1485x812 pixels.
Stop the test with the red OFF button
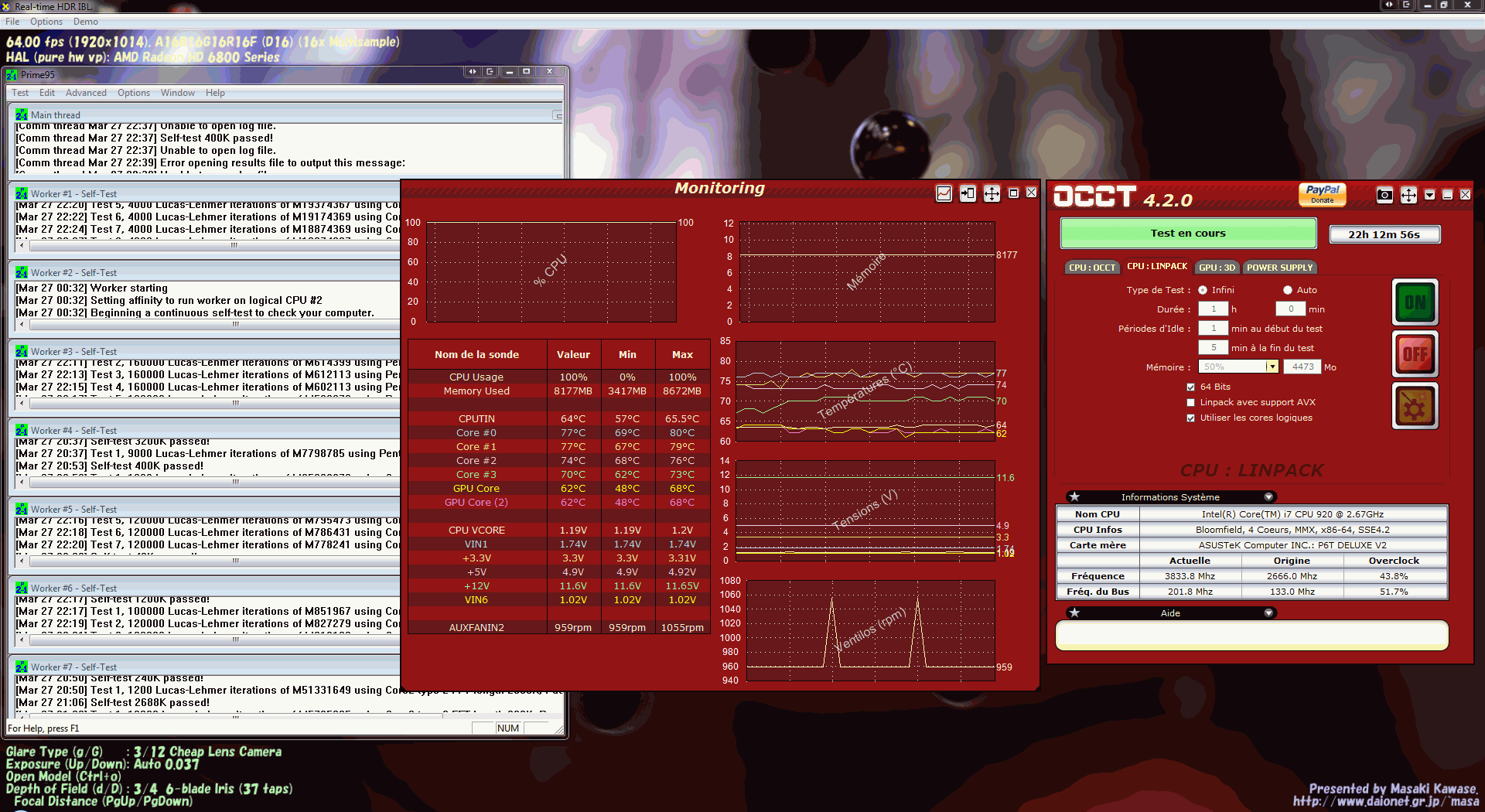coord(1415,354)
